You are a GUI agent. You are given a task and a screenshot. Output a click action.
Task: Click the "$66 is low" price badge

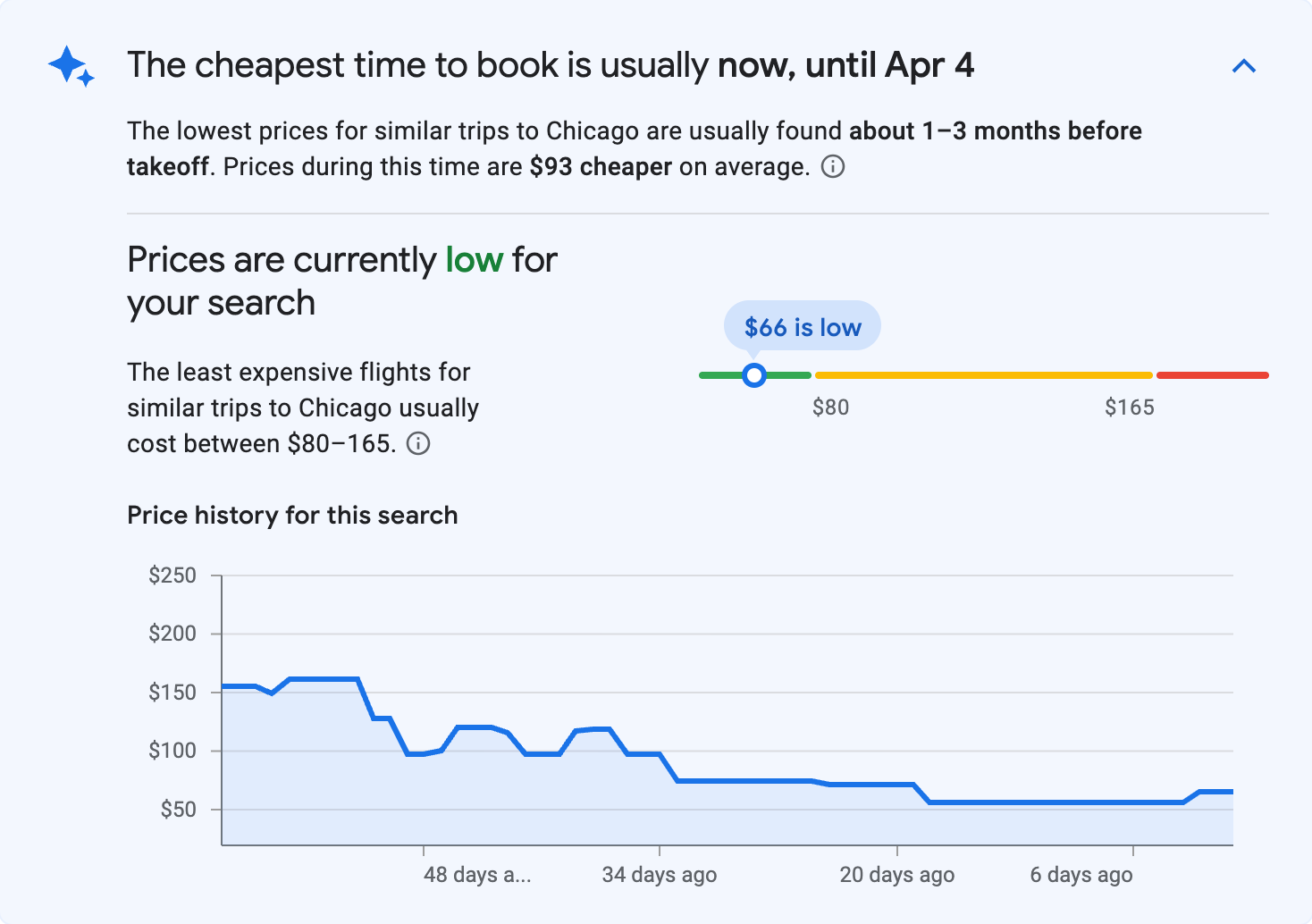point(802,325)
